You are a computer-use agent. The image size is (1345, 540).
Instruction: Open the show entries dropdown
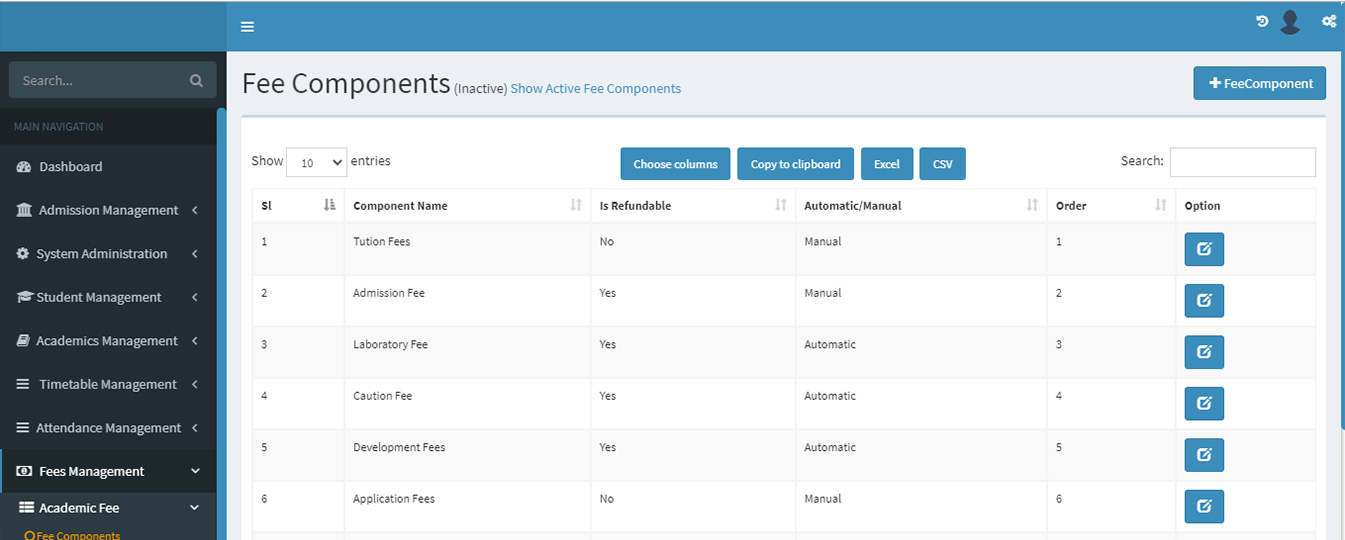(316, 162)
